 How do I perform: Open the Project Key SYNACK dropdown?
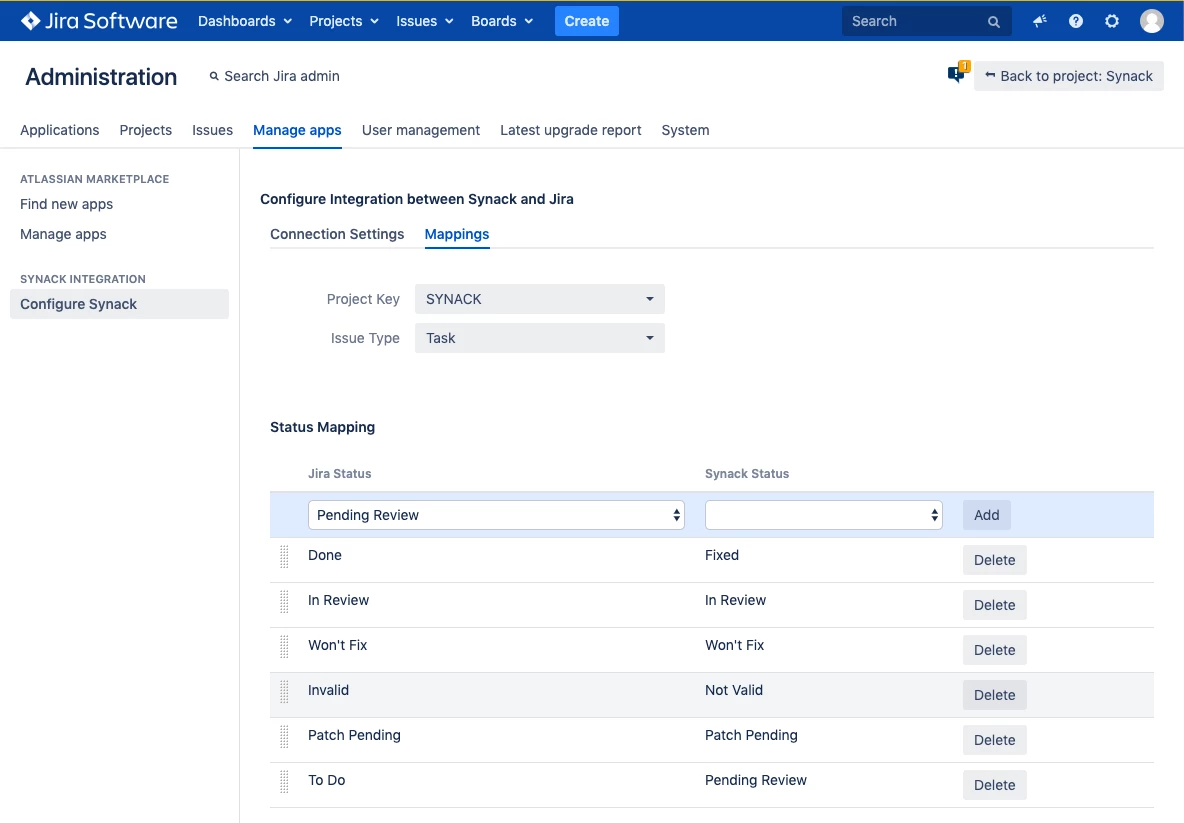(539, 298)
